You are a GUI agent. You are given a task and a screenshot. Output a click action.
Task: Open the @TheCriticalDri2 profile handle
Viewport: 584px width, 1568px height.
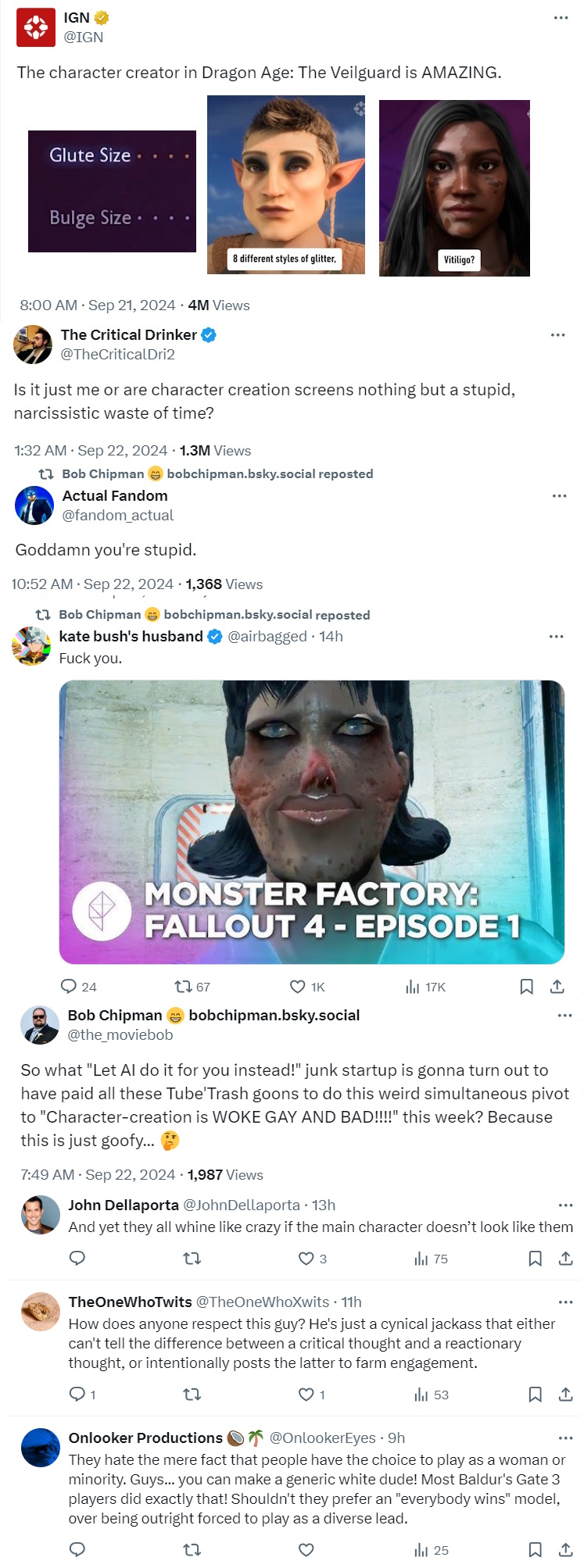point(118,355)
